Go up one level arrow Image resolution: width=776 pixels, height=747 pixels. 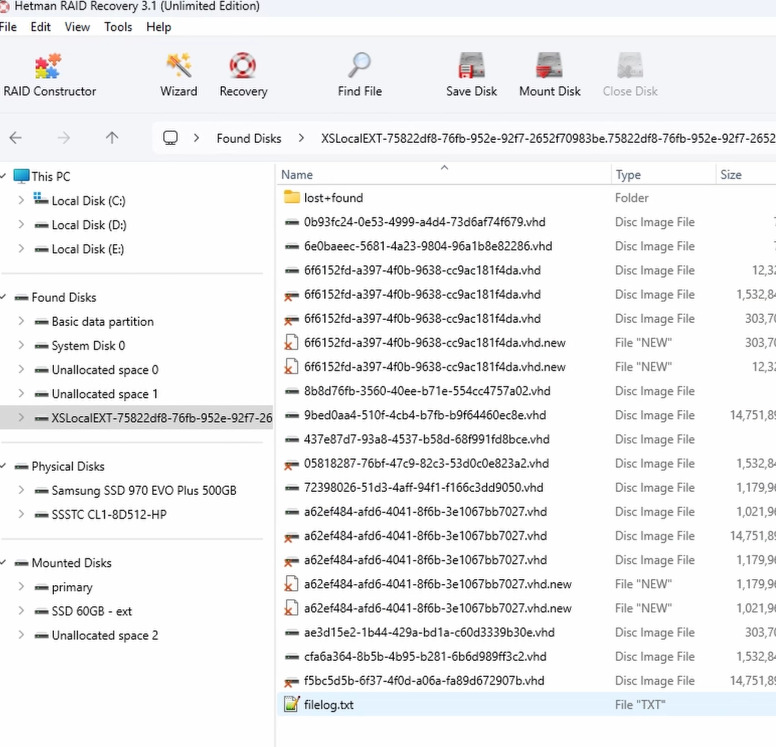click(x=112, y=138)
